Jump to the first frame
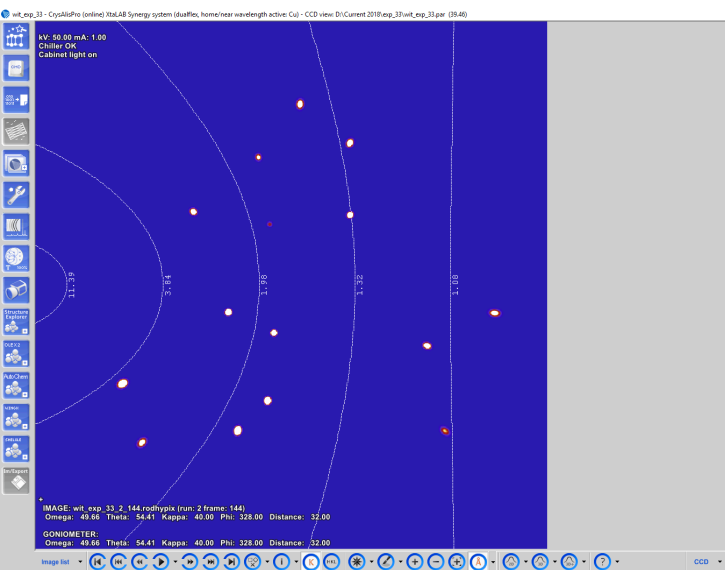 [x=97, y=562]
